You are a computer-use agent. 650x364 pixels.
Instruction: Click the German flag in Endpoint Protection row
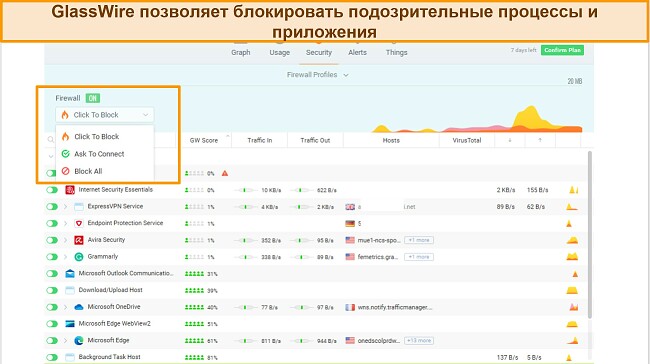coord(350,223)
